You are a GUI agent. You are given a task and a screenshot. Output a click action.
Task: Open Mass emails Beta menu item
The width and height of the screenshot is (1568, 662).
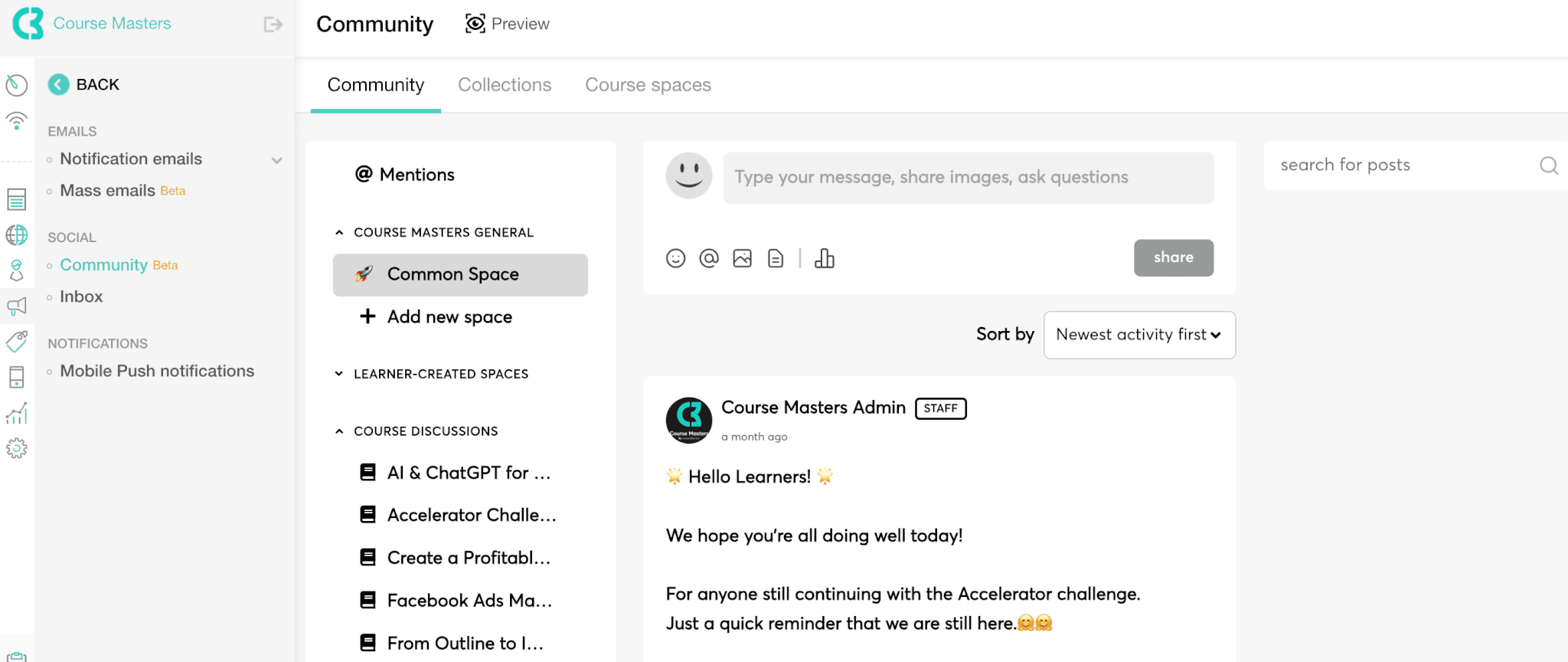tap(122, 191)
